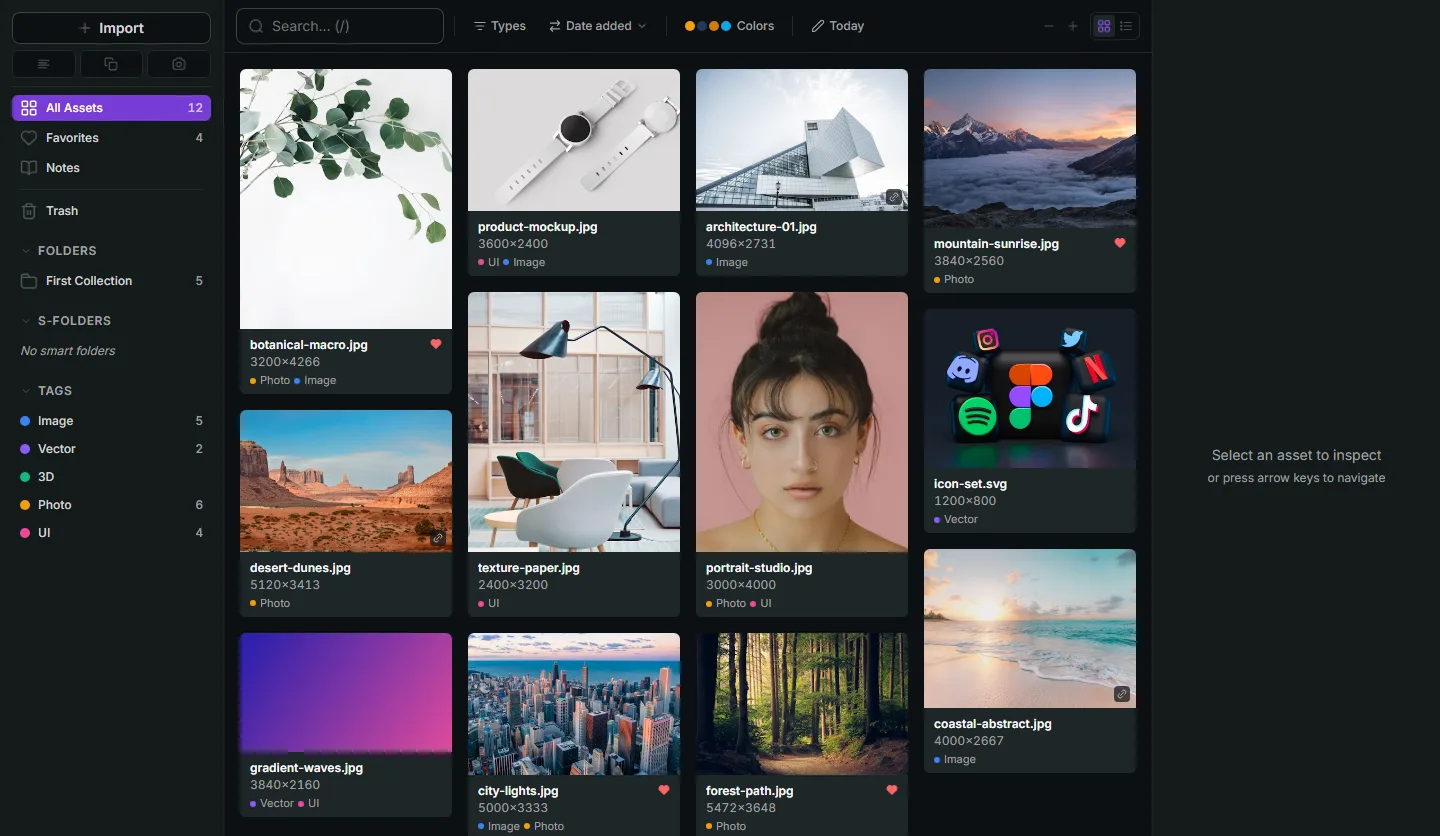The height and width of the screenshot is (836, 1440).
Task: Filter by the Photo tag in the sidebar
Action: pyautogui.click(x=111, y=505)
